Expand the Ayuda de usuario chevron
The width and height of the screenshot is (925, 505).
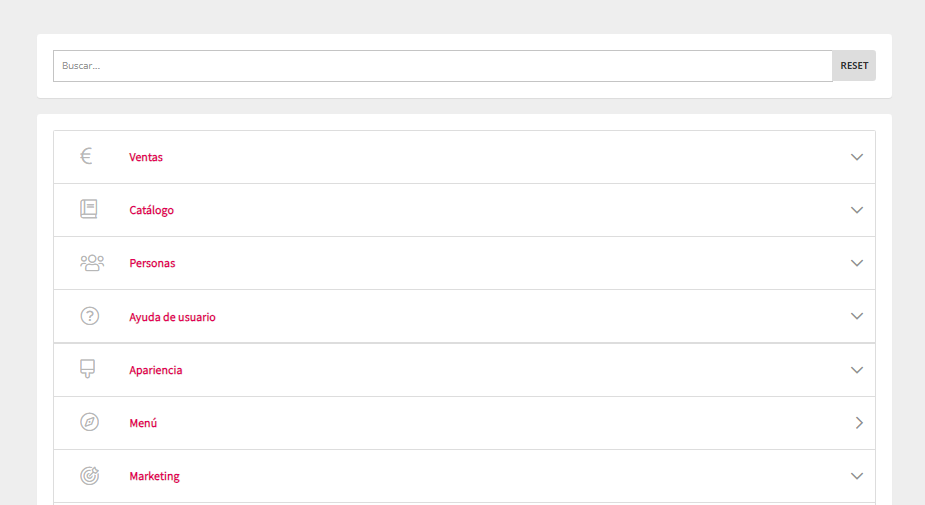857,316
